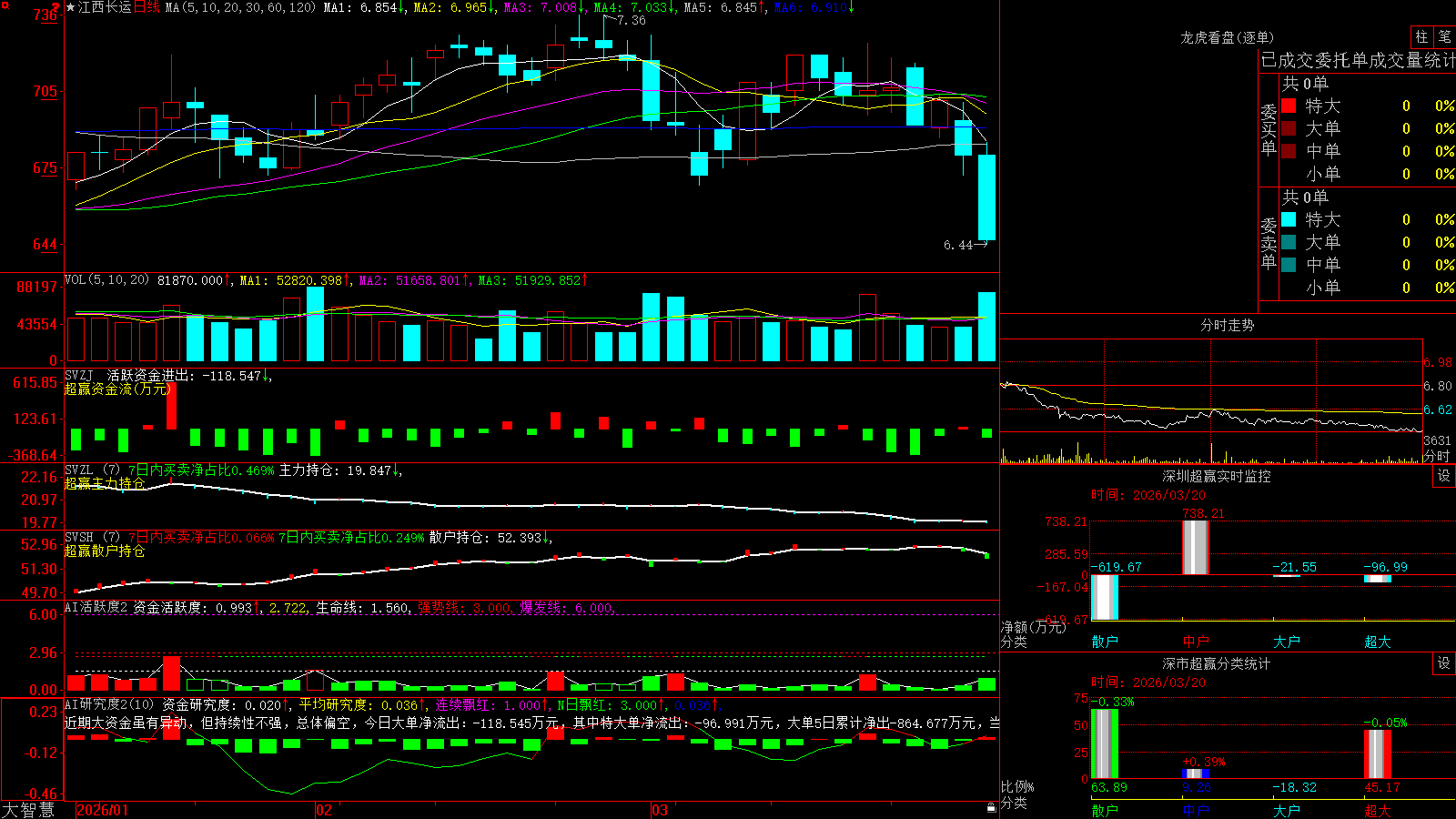The width and height of the screenshot is (1456, 819).
Task: Click the 大智慧 logo button
Action: tap(28, 810)
